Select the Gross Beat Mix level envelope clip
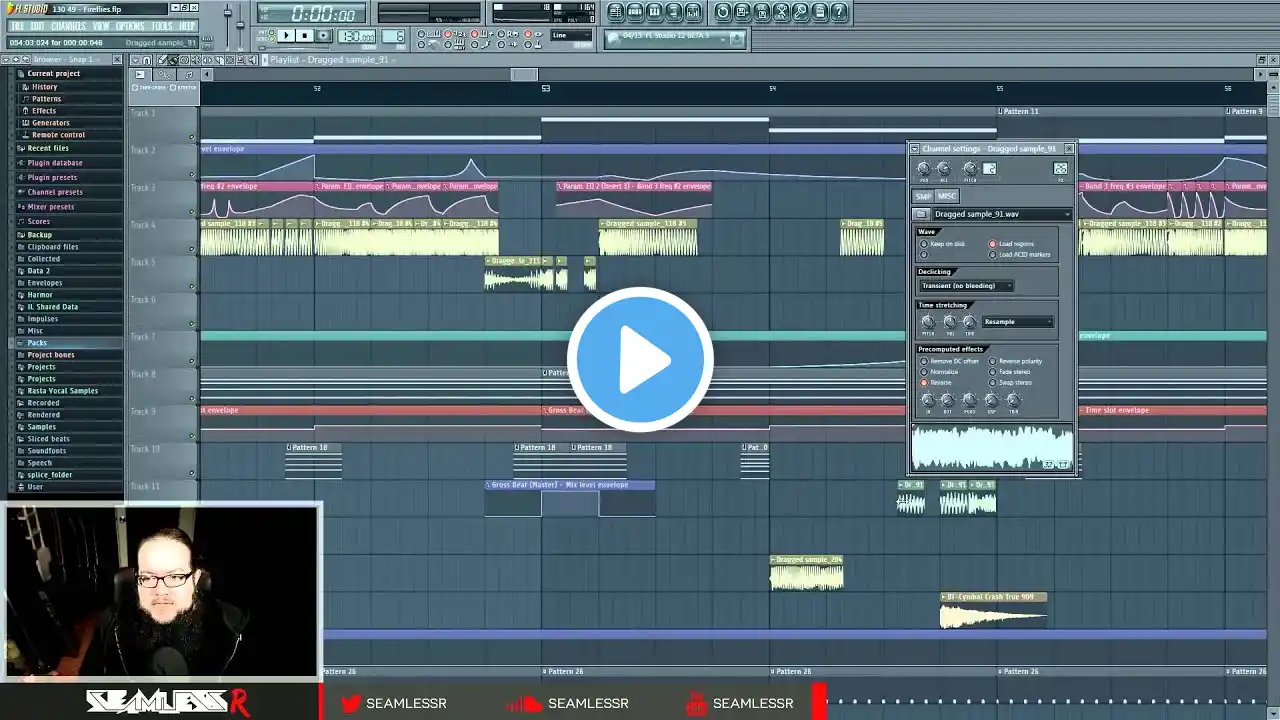1280x720 pixels. (x=570, y=499)
